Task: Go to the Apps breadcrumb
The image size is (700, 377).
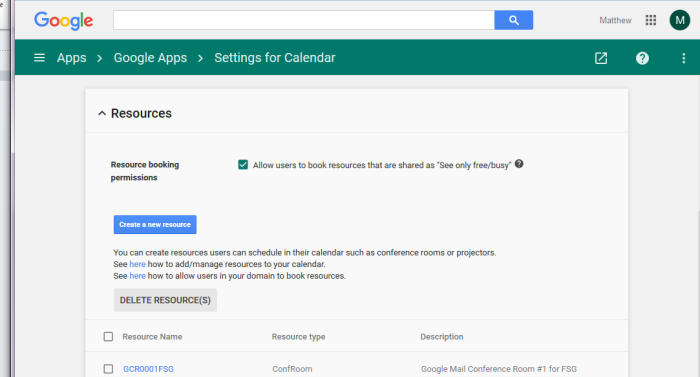Action: [71, 58]
